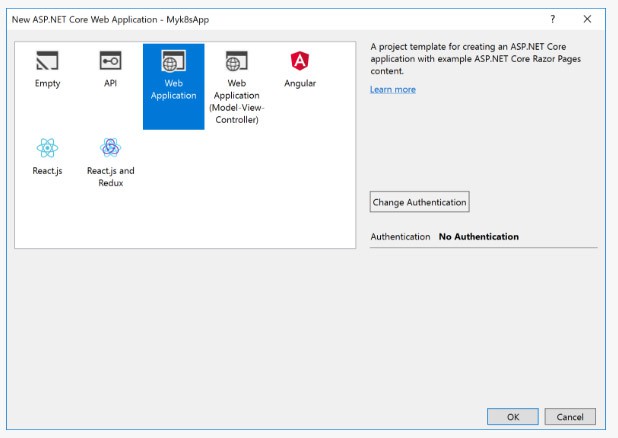The image size is (618, 438).
Task: Close the New ASP.NET Core dialog
Action: pos(587,19)
